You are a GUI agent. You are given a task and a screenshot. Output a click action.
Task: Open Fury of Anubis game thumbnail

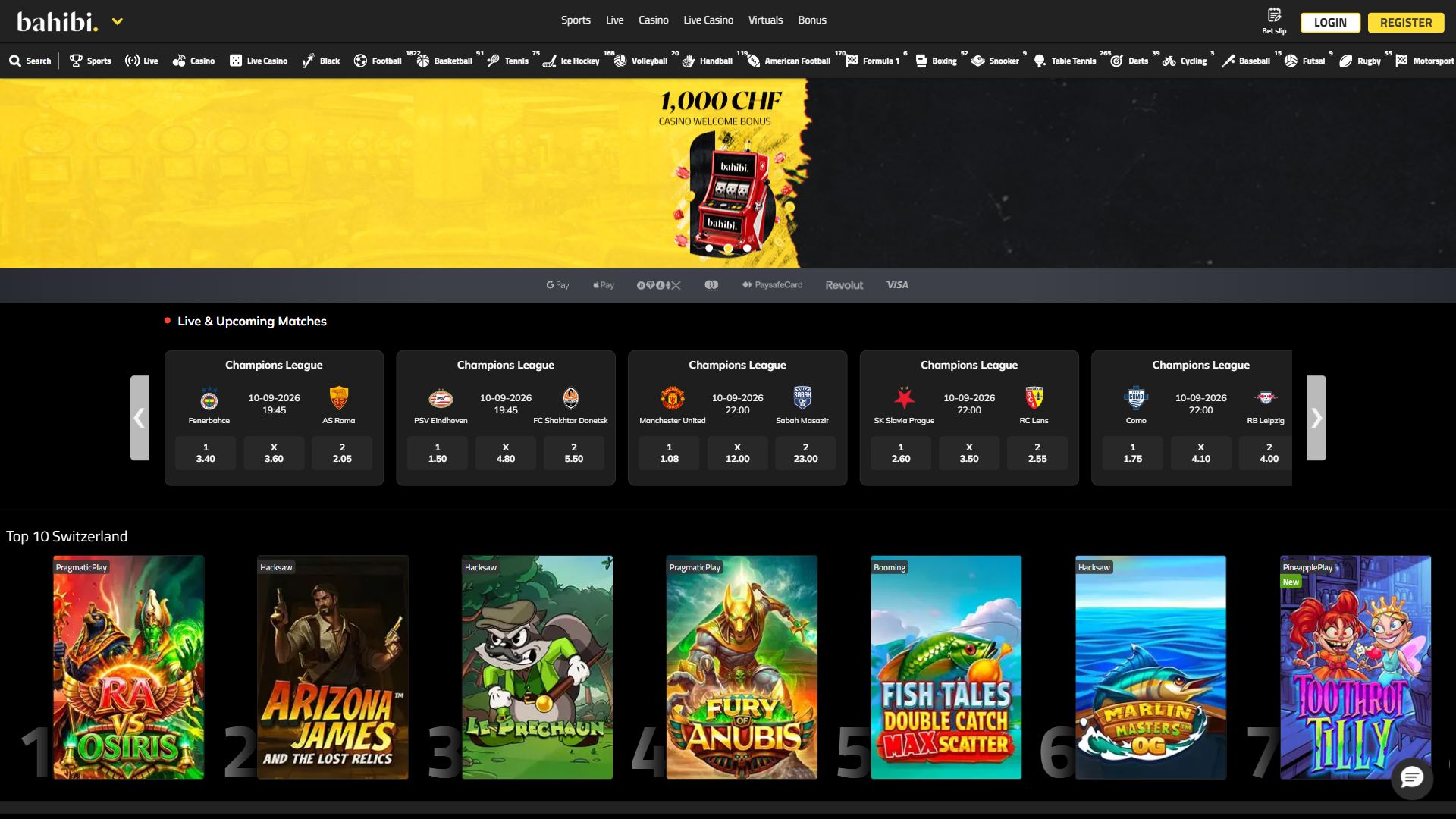pyautogui.click(x=742, y=667)
